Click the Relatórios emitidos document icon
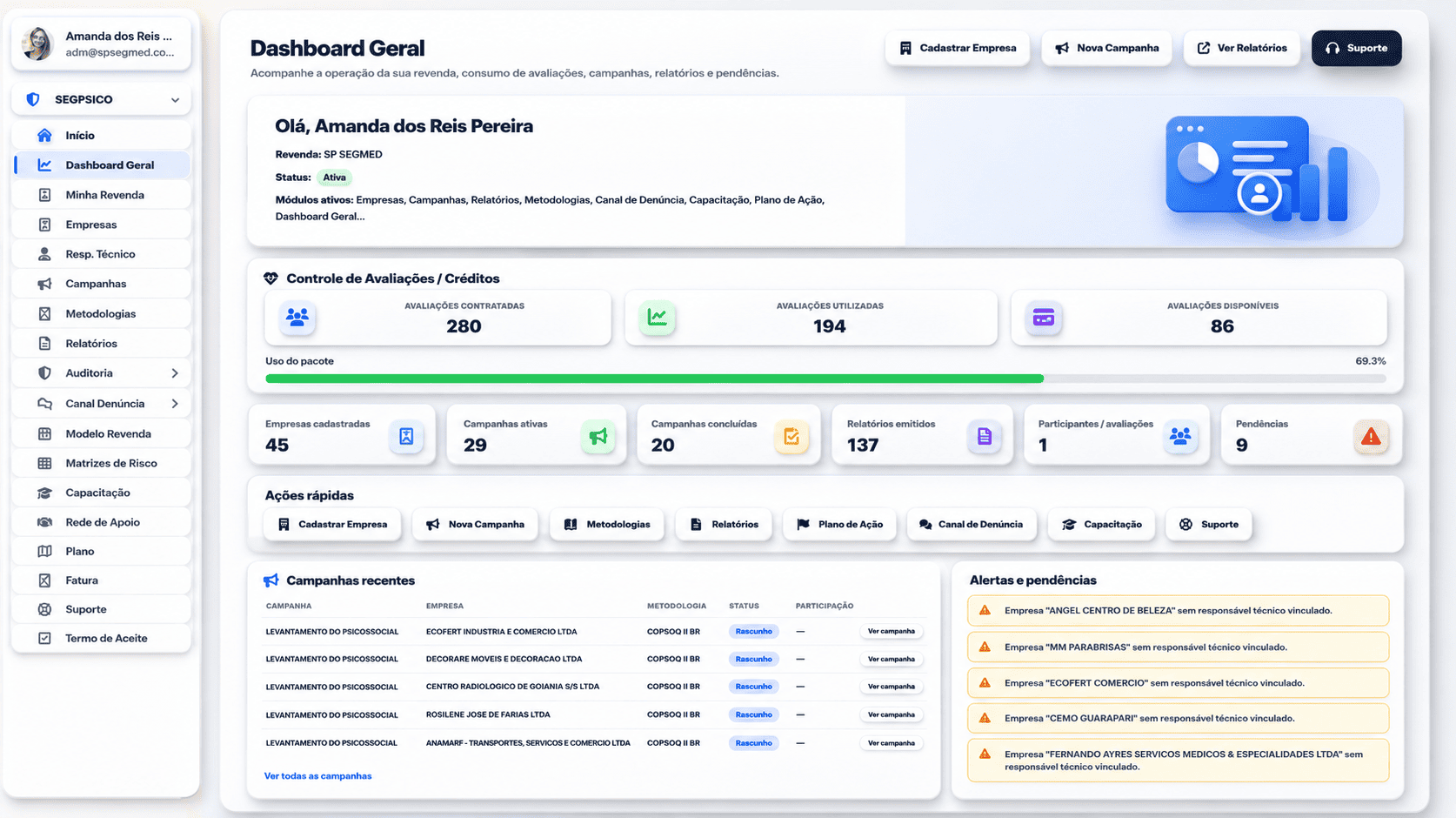This screenshot has width=1456, height=818. (x=985, y=436)
